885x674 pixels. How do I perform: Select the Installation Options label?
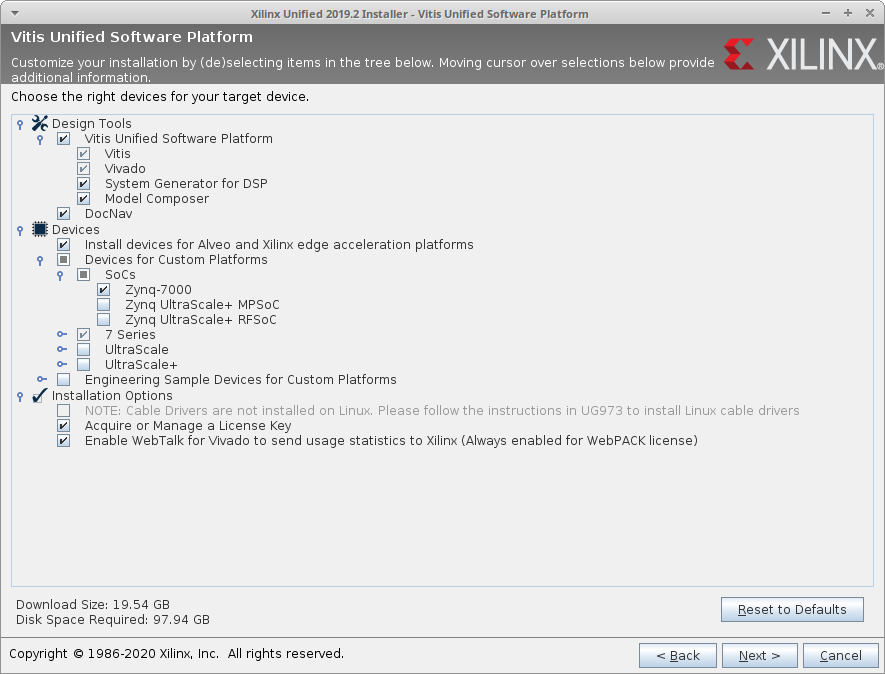pyautogui.click(x=112, y=396)
